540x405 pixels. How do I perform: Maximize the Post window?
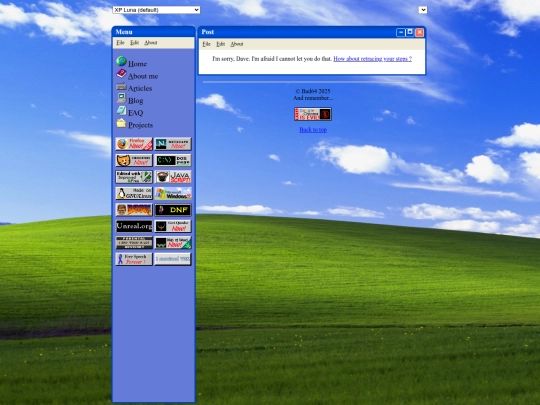pos(410,32)
